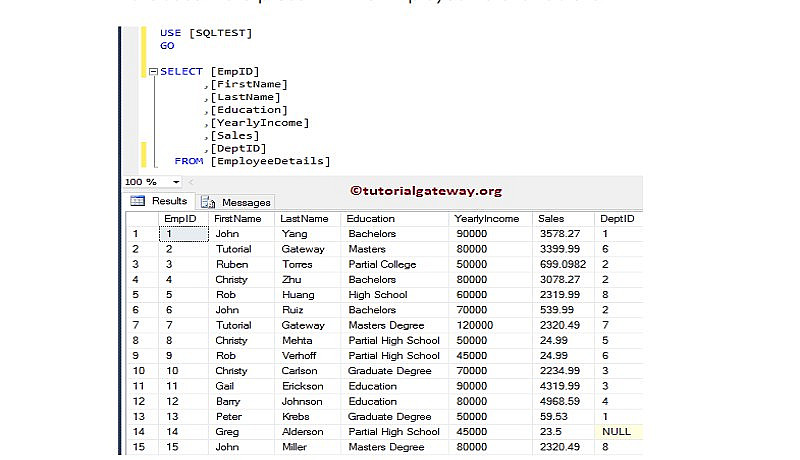Click the Erickson last name cell
This screenshot has height=460, width=800.
(x=308, y=387)
